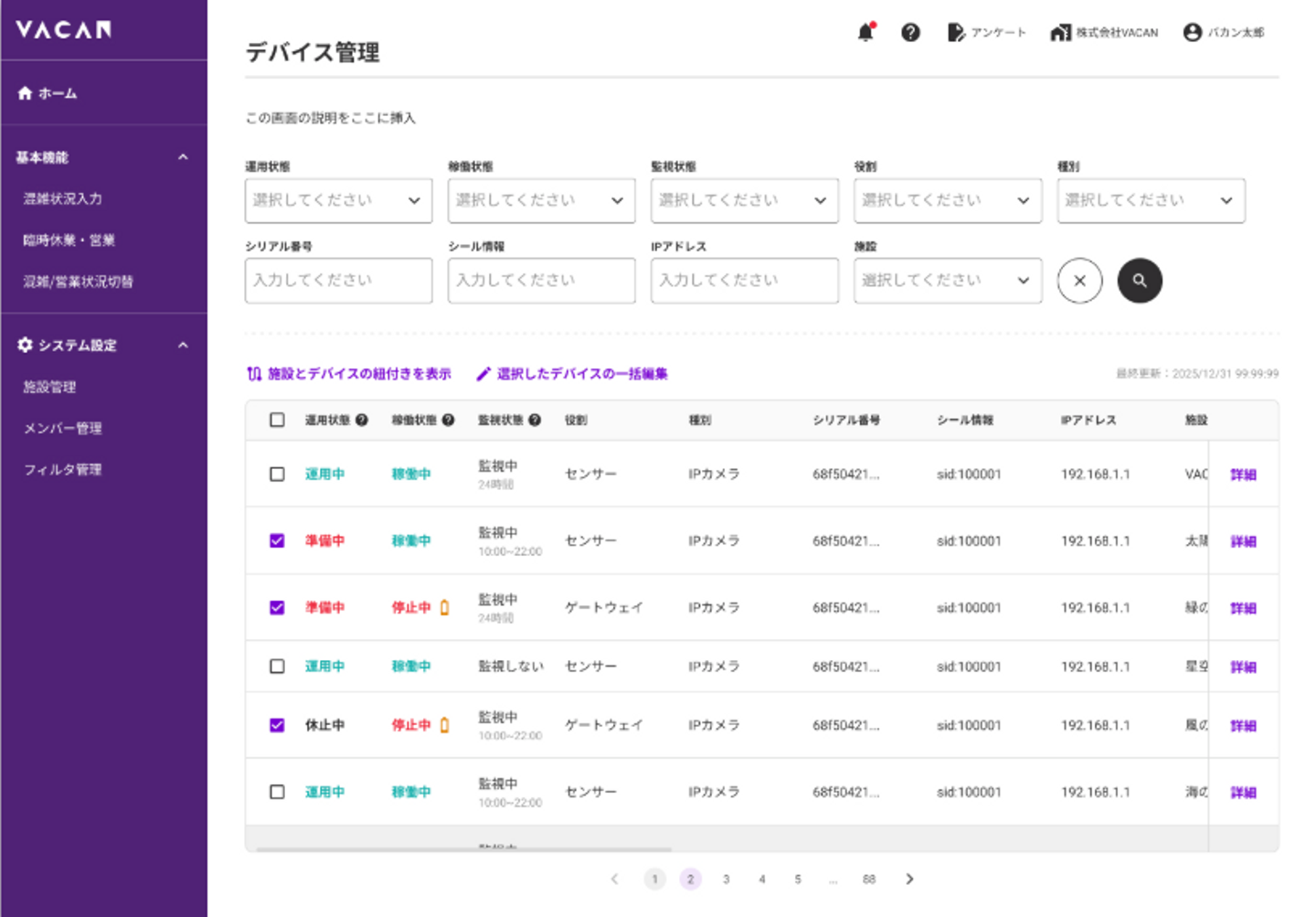Open バカン太郎 user account icon
Viewport: 1316px width, 917px height.
pyautogui.click(x=1192, y=33)
